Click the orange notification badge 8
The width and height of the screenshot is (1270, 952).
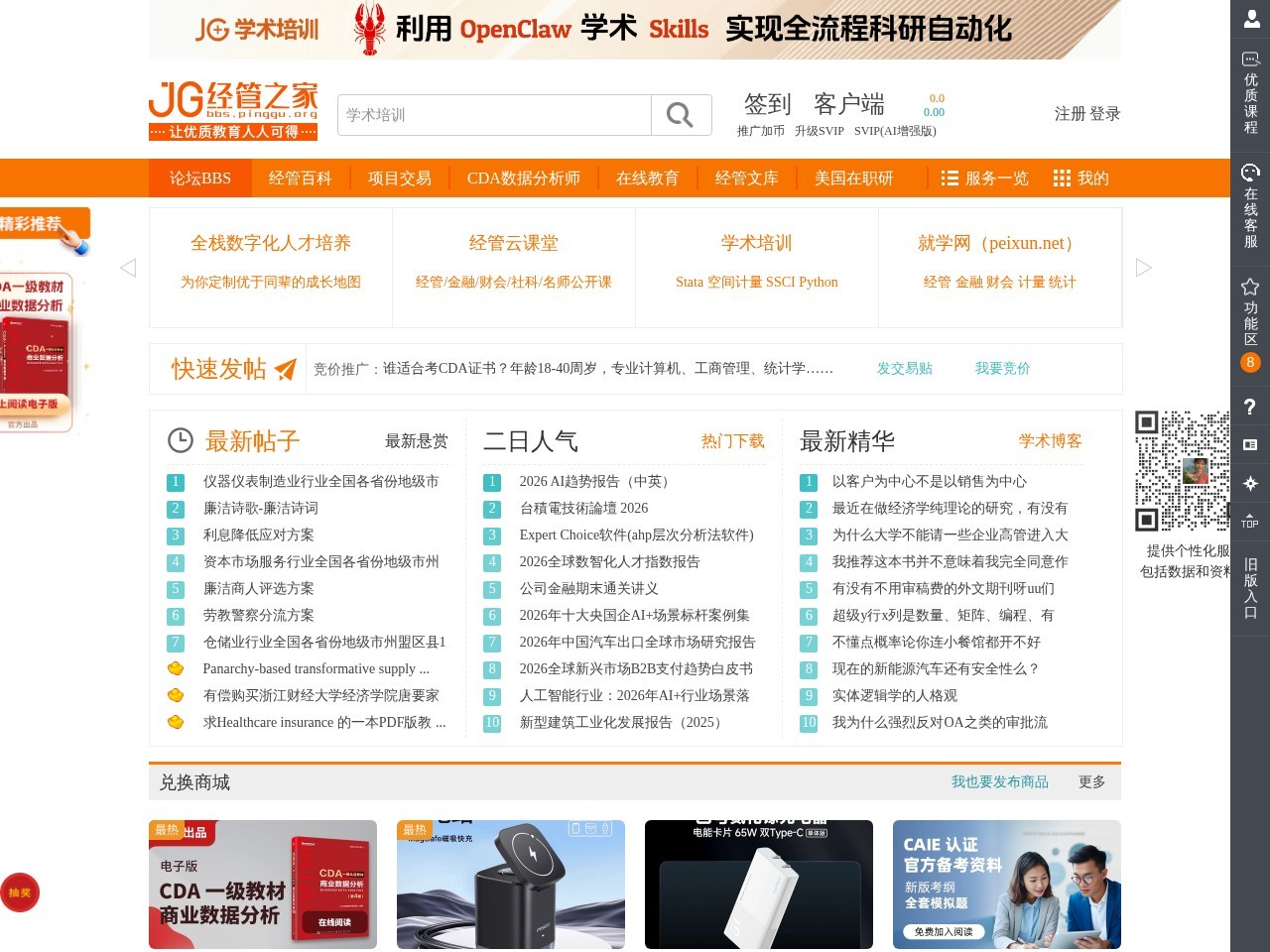1250,362
